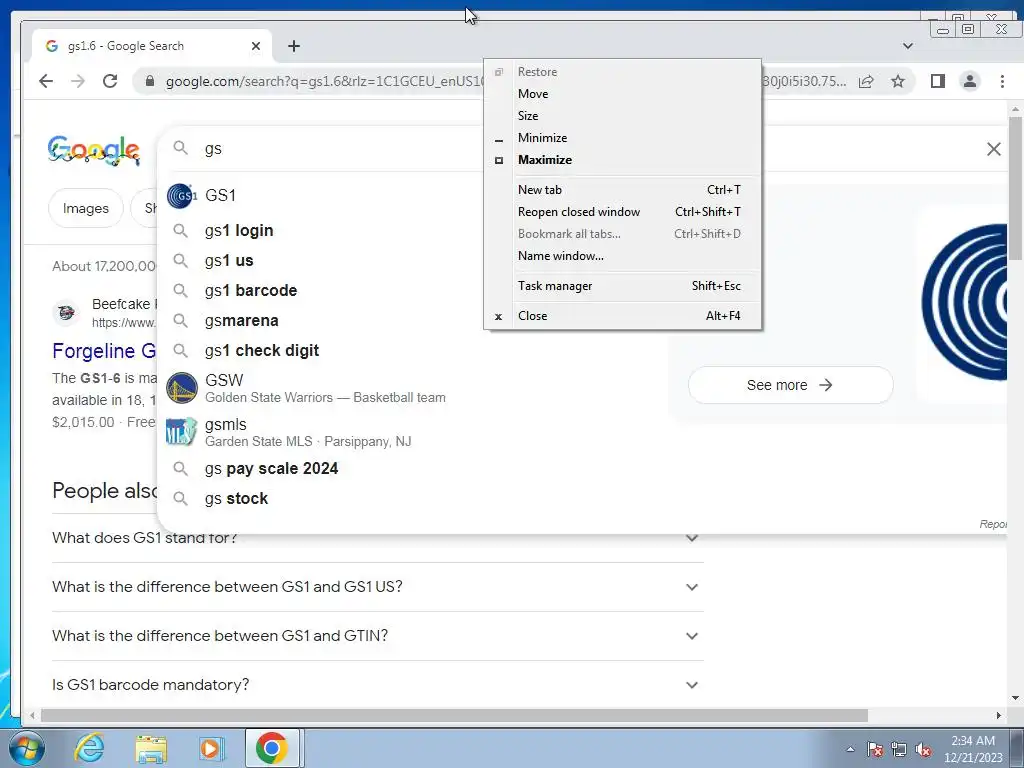Image resolution: width=1024 pixels, height=768 pixels.
Task: Show hidden system tray icons
Action: click(x=850, y=749)
